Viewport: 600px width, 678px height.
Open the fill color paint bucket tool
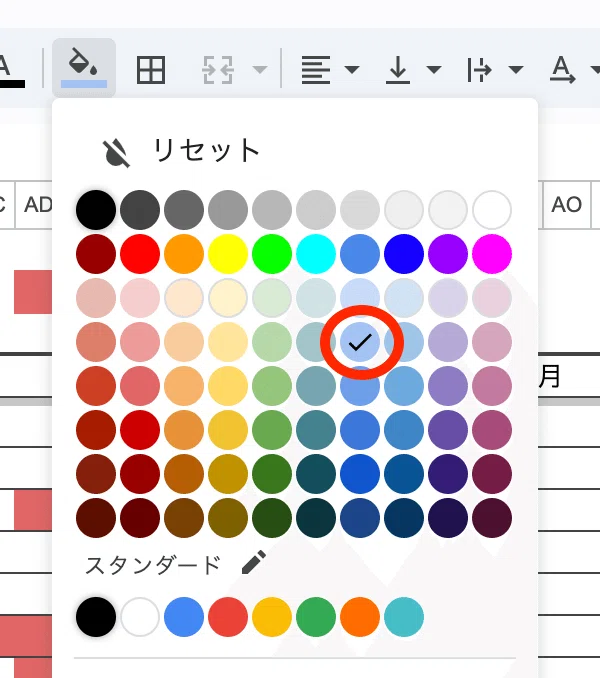(x=84, y=68)
